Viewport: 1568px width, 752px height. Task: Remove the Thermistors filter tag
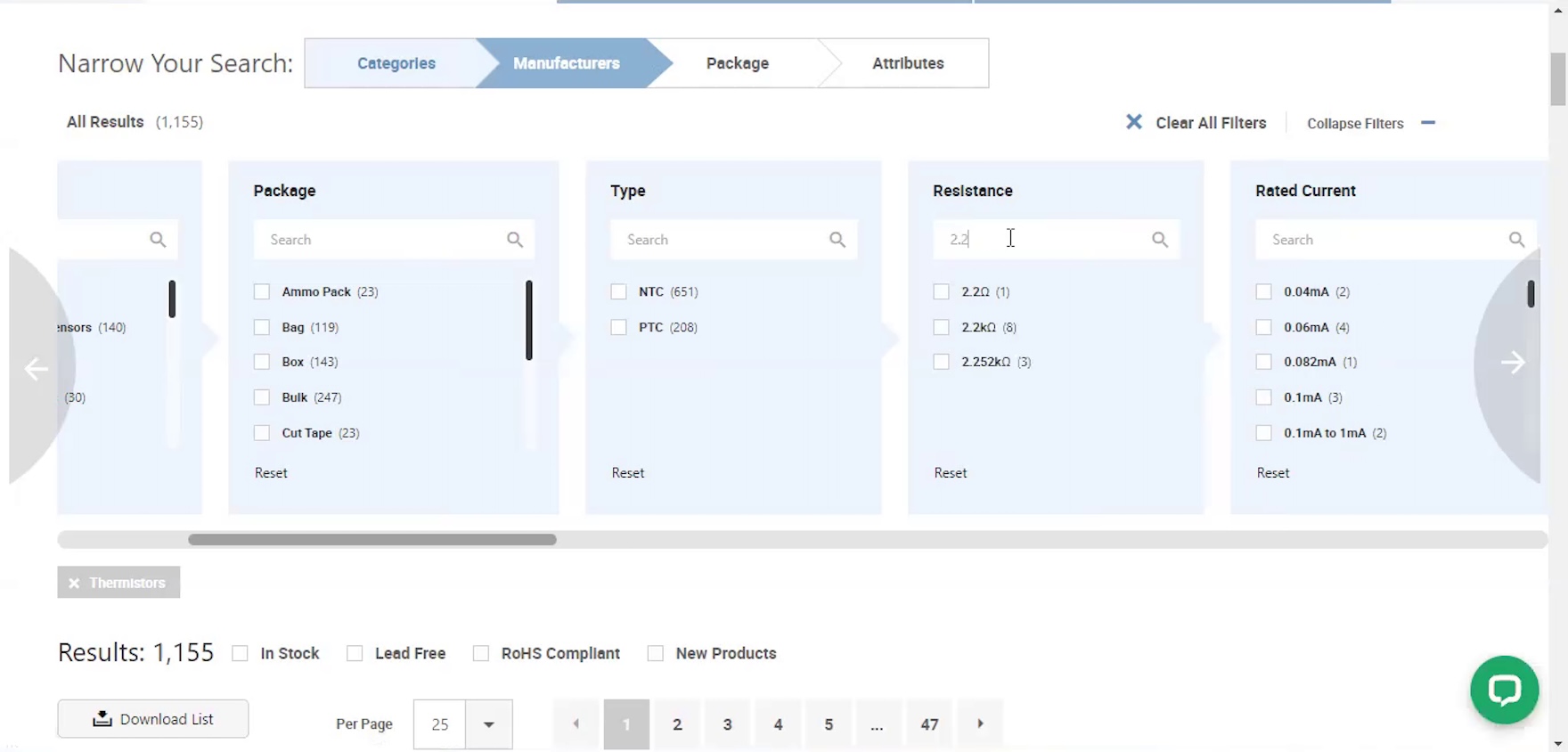point(75,583)
